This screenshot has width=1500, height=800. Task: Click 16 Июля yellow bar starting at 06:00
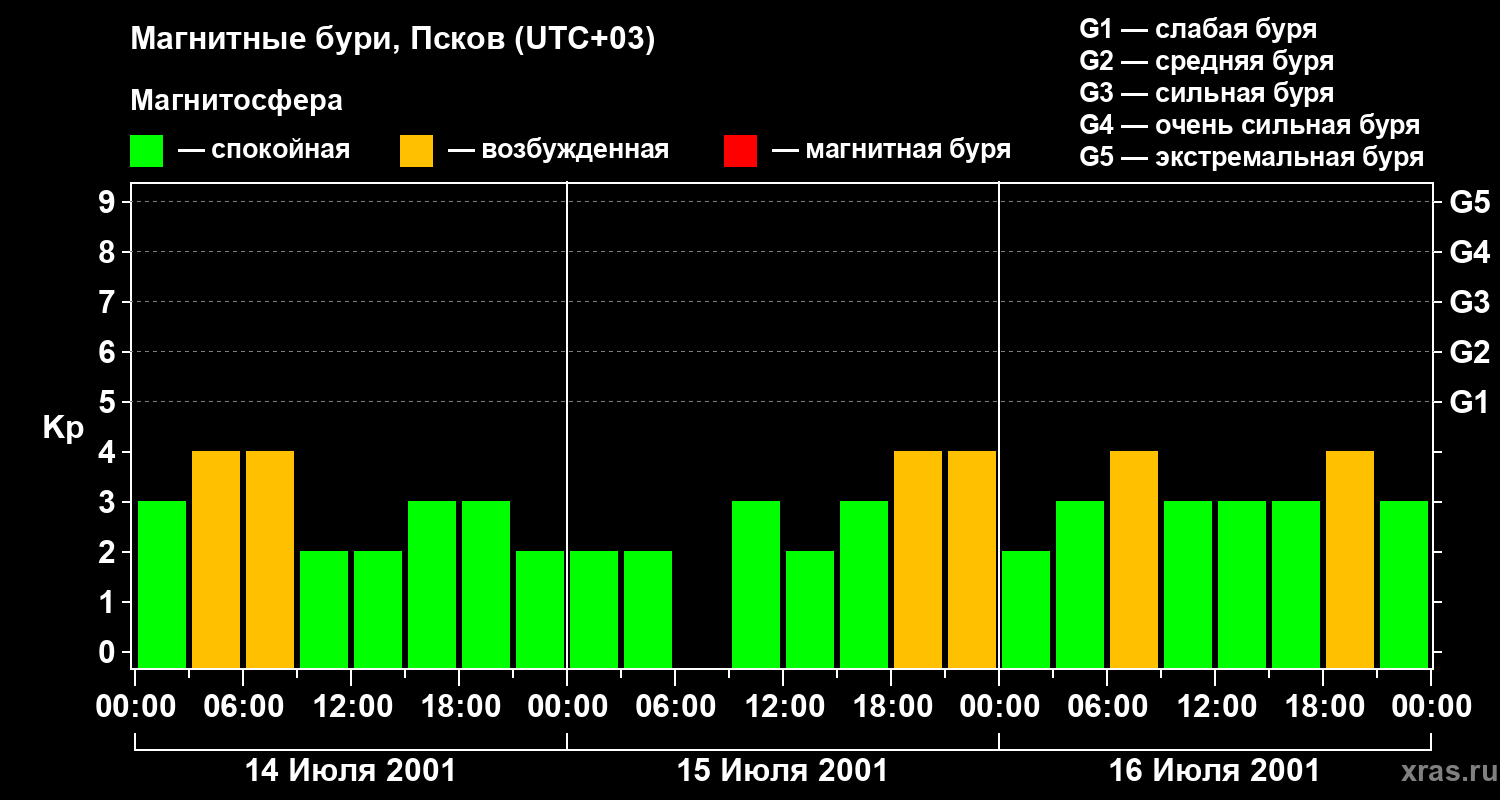click(x=1134, y=559)
